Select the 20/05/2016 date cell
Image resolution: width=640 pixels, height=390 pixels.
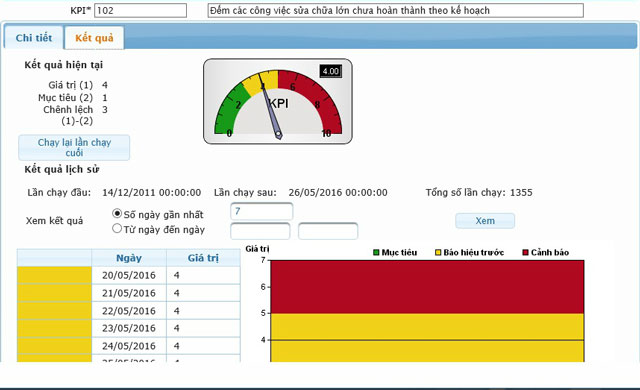129,275
